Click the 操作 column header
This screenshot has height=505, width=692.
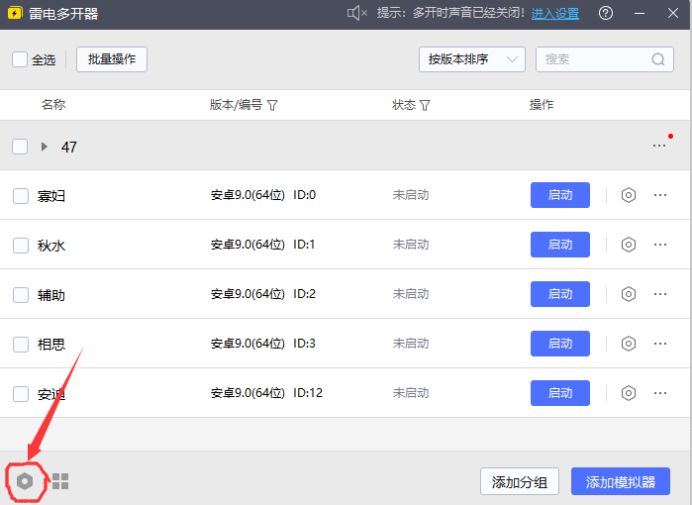541,105
